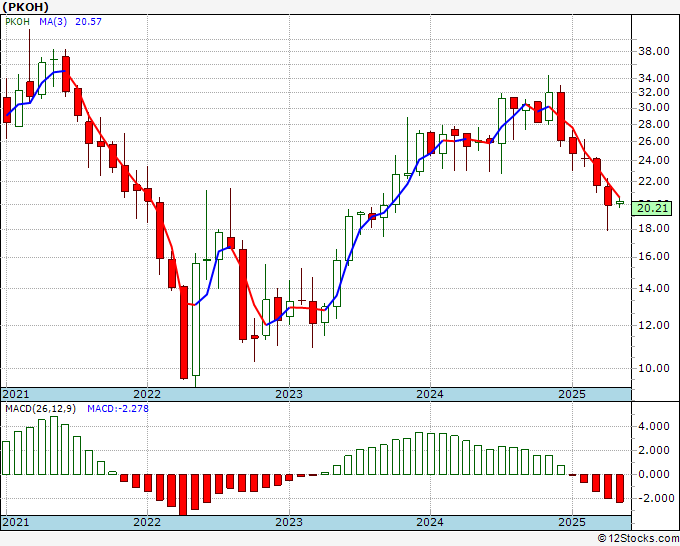Click the 18.00 price axis label

tap(654, 229)
